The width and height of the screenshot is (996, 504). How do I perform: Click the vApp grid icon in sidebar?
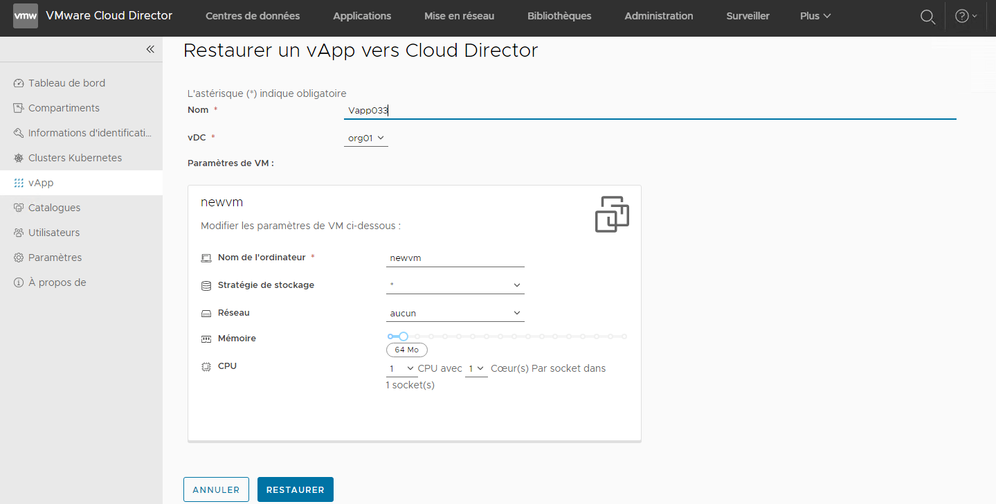coord(18,183)
